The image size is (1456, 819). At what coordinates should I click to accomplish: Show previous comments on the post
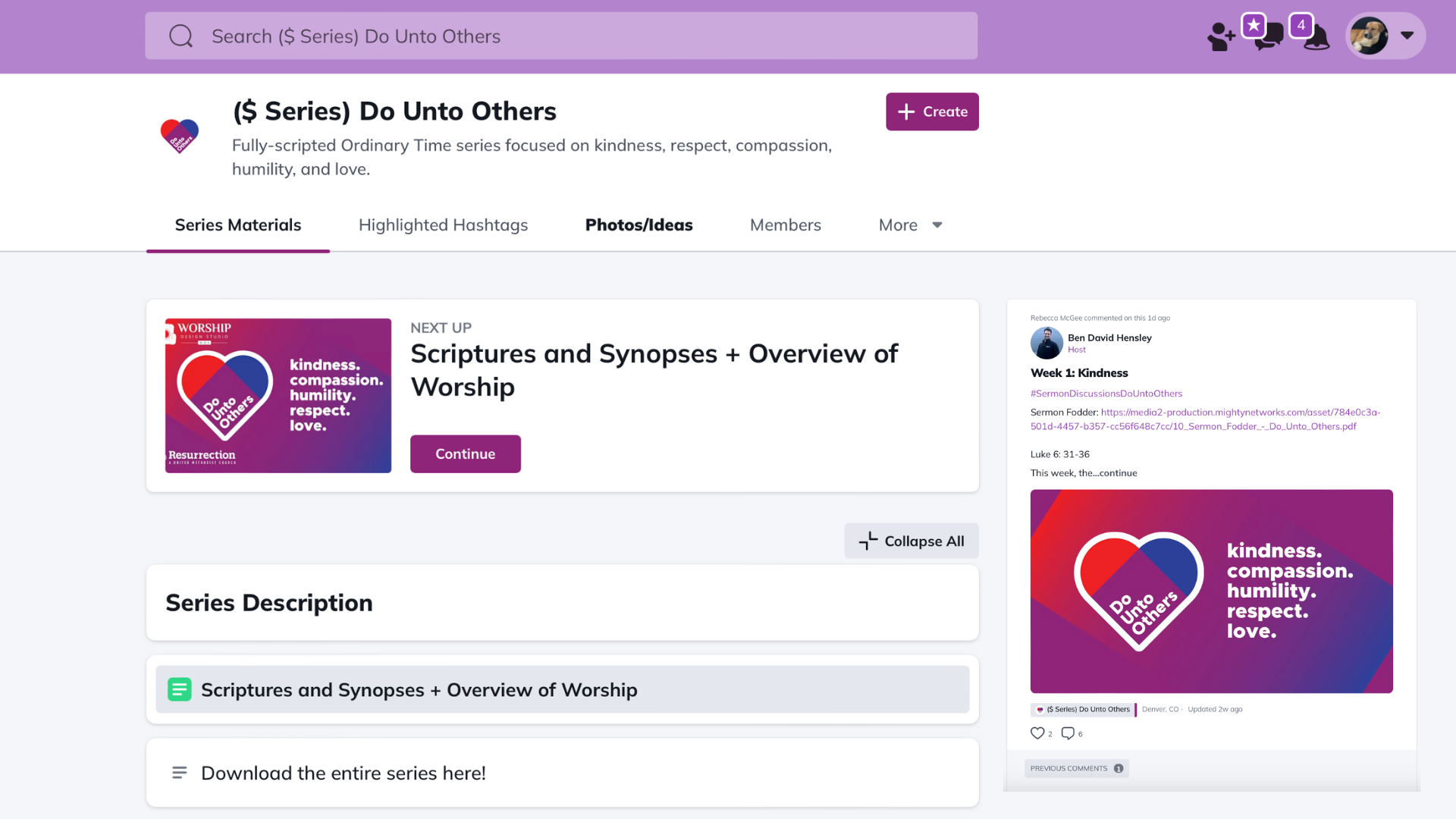coord(1076,768)
